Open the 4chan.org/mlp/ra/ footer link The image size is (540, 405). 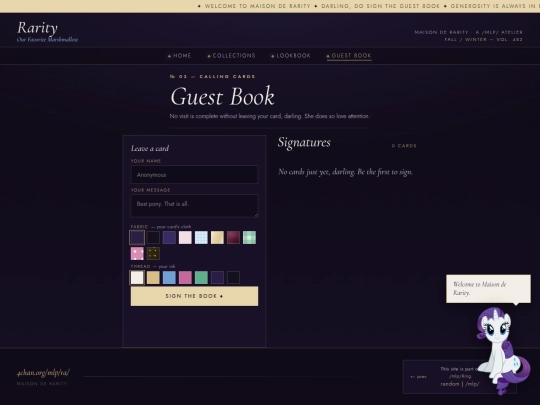pos(43,373)
